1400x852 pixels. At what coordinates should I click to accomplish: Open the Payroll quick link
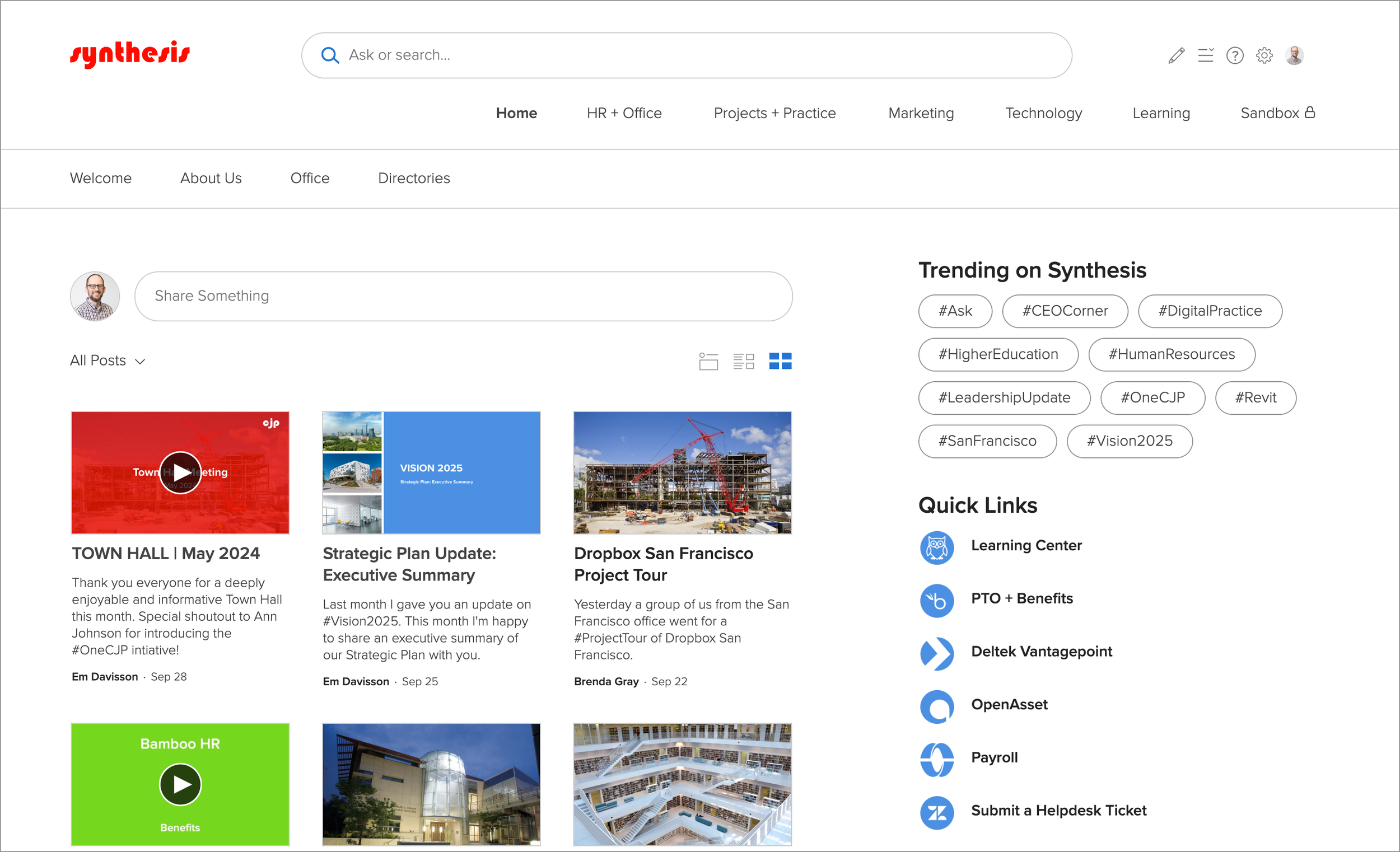tap(995, 757)
